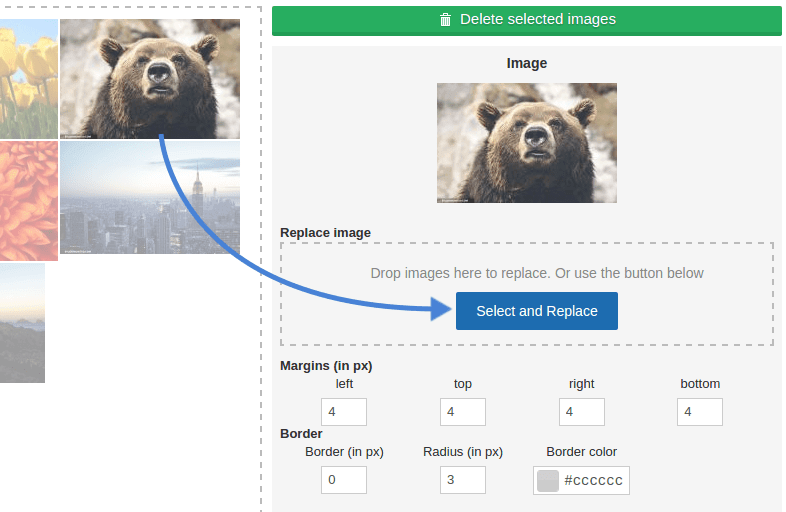Screen dimensions: 786x512
Task: Open the Border color swatch picker
Action: 548,481
